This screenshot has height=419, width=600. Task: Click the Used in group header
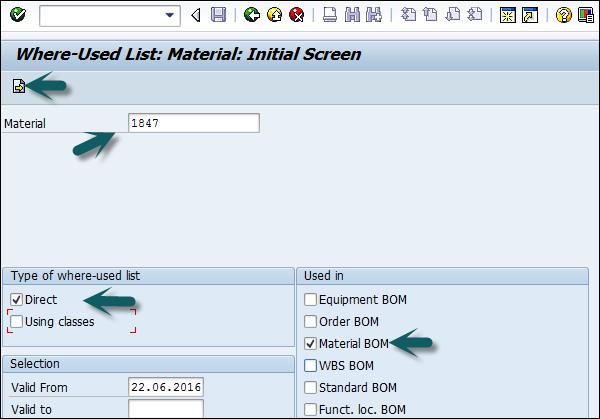coord(324,276)
